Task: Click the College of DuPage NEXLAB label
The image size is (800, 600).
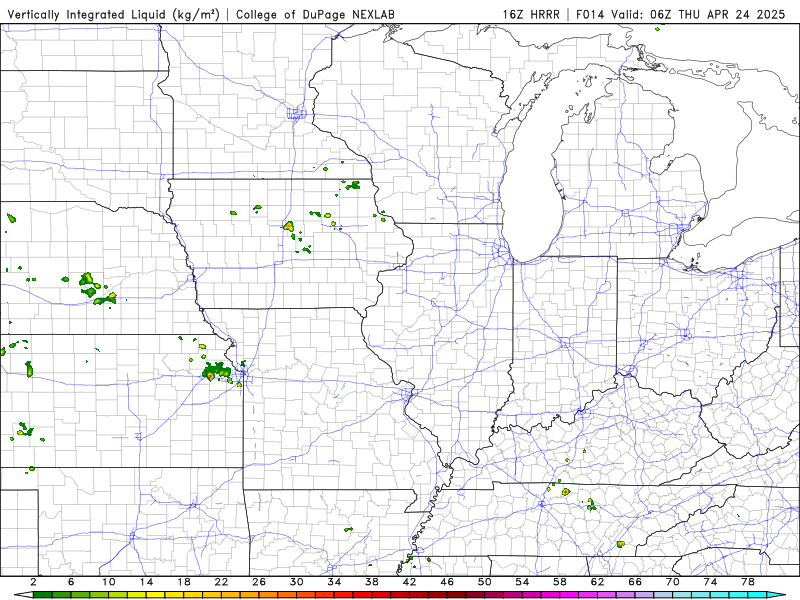Action: point(315,14)
